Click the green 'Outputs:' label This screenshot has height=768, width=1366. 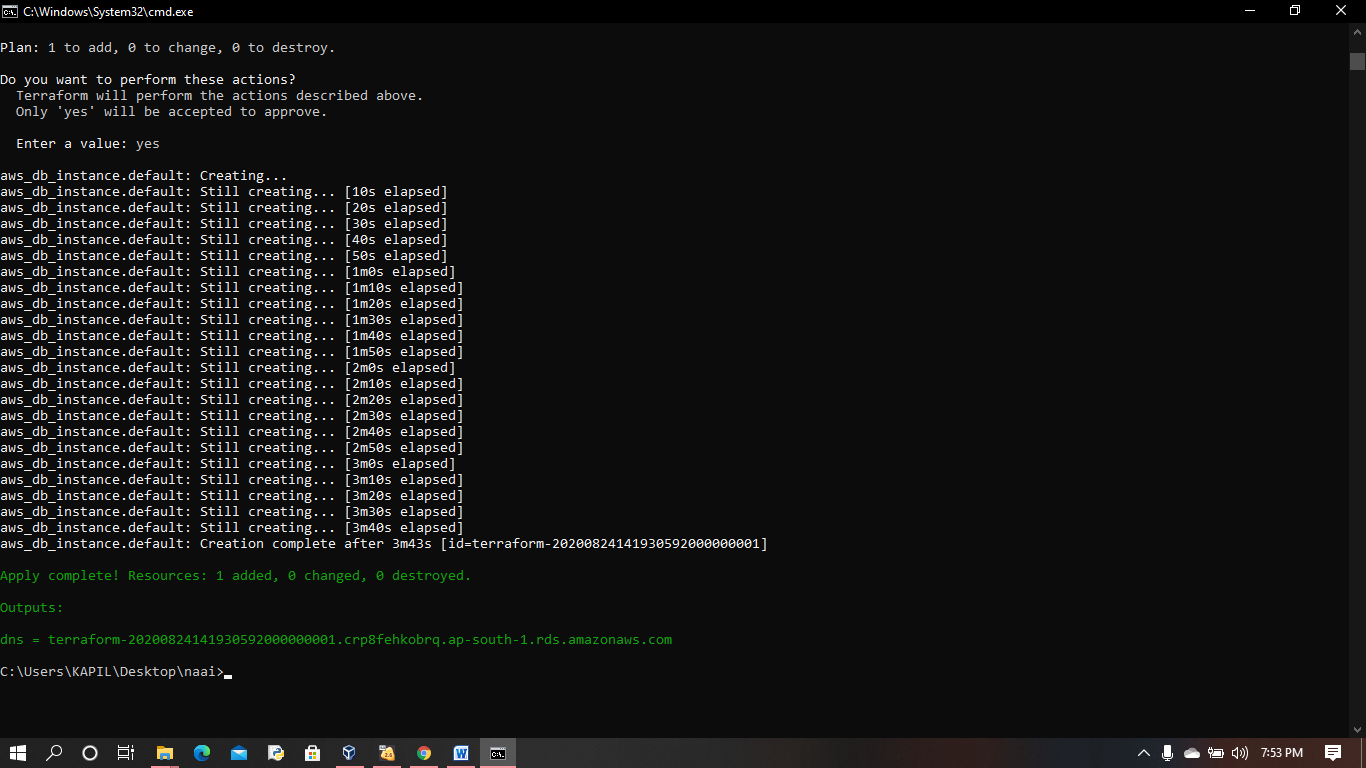coord(32,608)
